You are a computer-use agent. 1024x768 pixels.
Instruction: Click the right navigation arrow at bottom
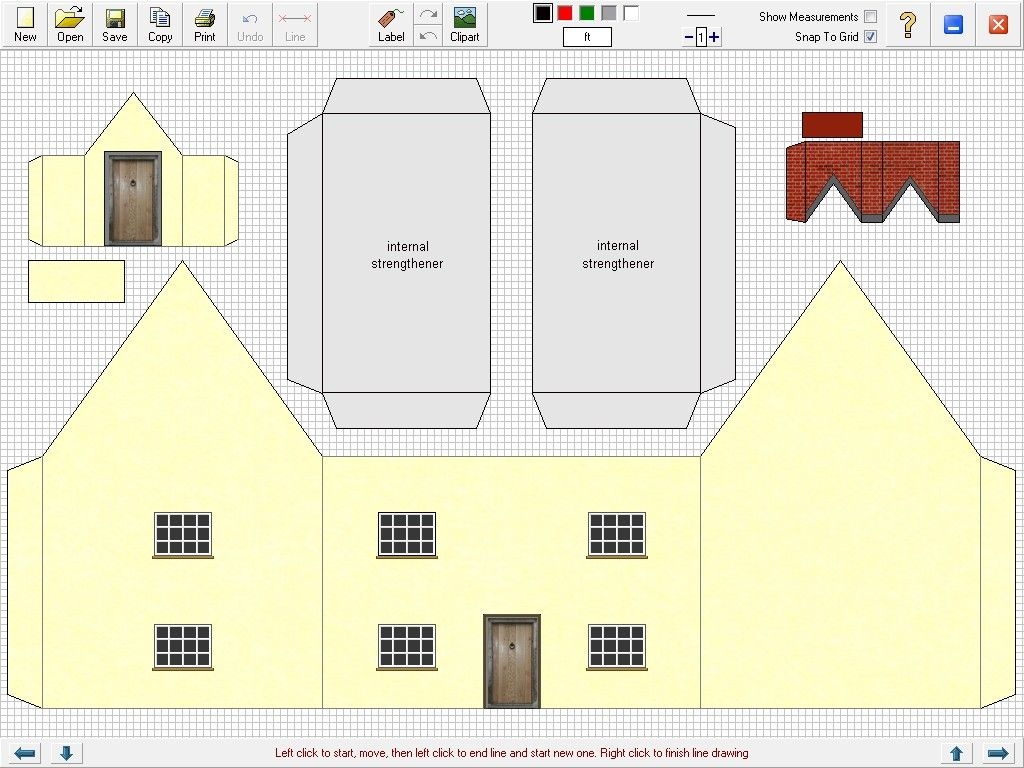(x=1000, y=753)
